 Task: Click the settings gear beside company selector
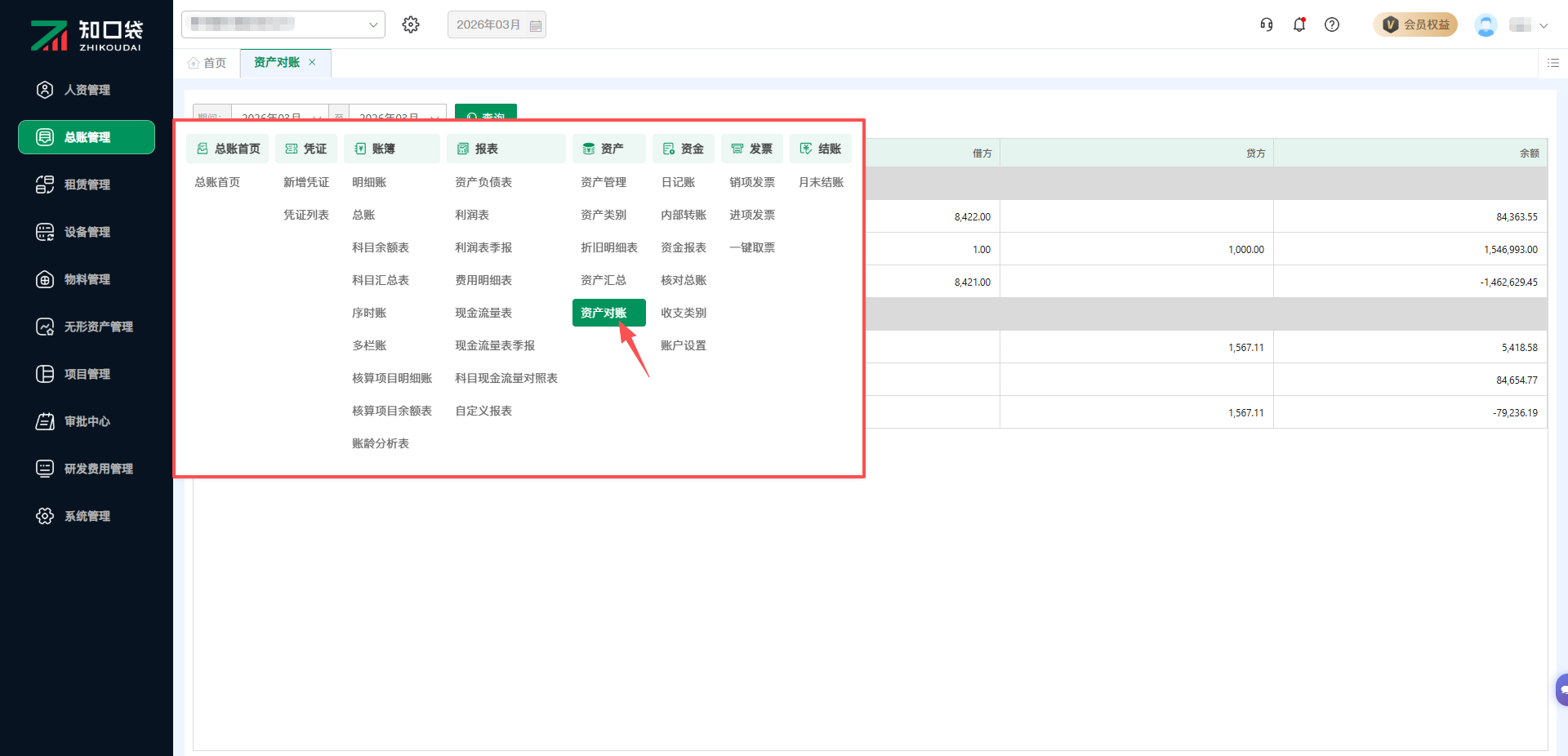click(411, 24)
